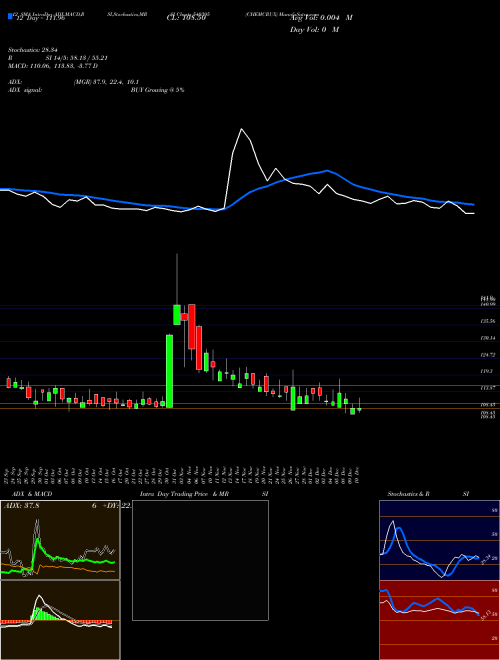This screenshot has height=660, width=500.
Task: Click the 'Intra Day Trading Price & MR' title
Action: pos(184,494)
